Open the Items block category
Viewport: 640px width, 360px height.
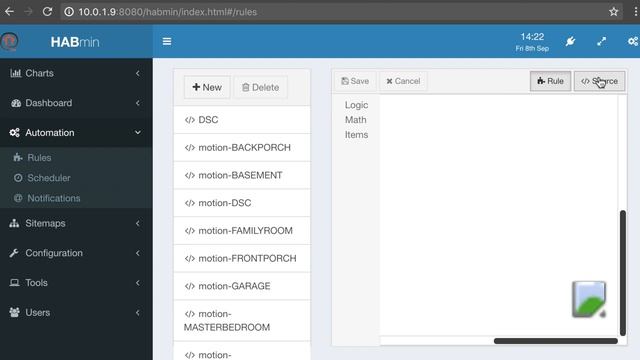[x=356, y=135]
